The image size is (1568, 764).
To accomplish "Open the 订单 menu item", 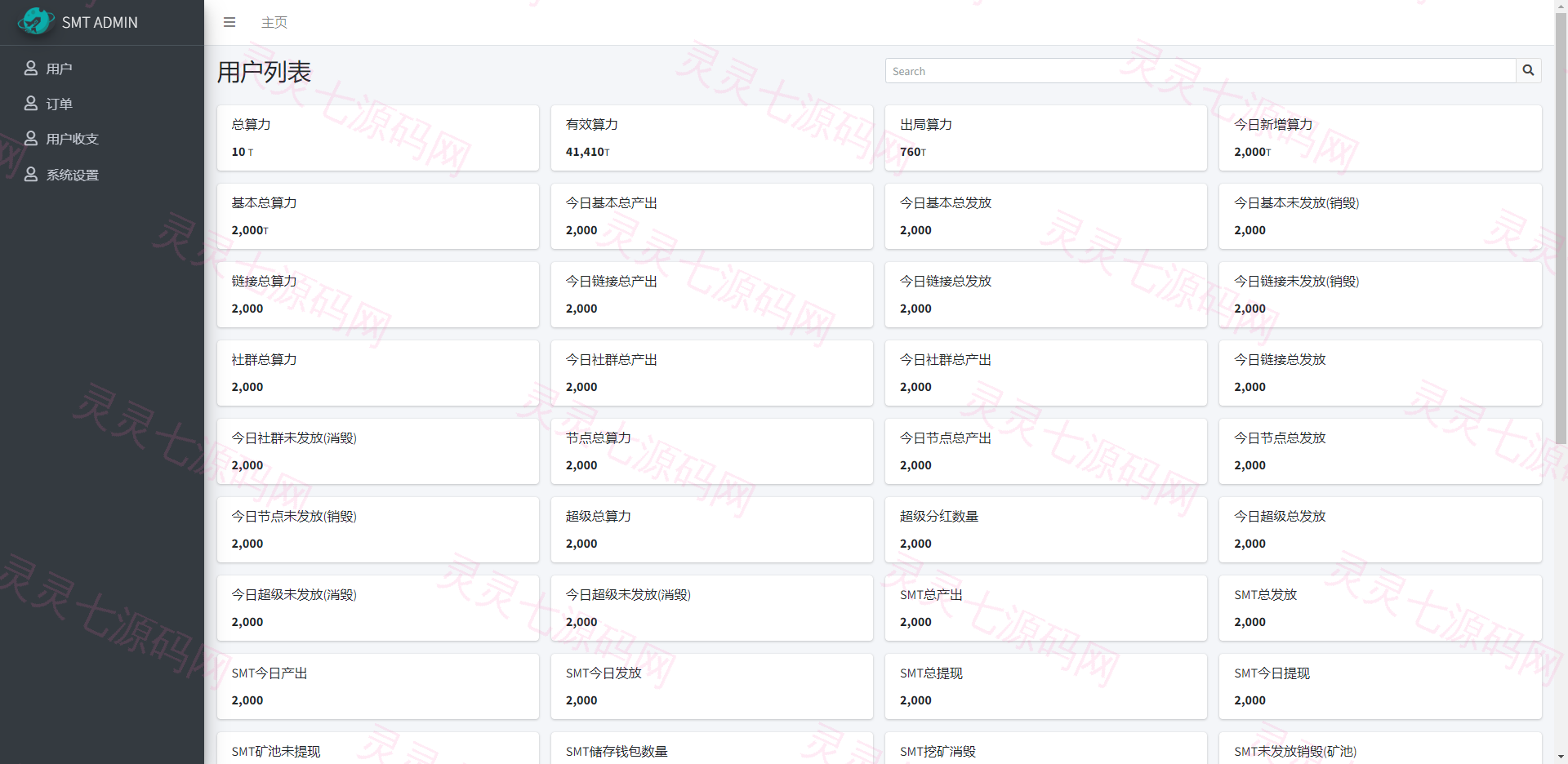I will 102,104.
